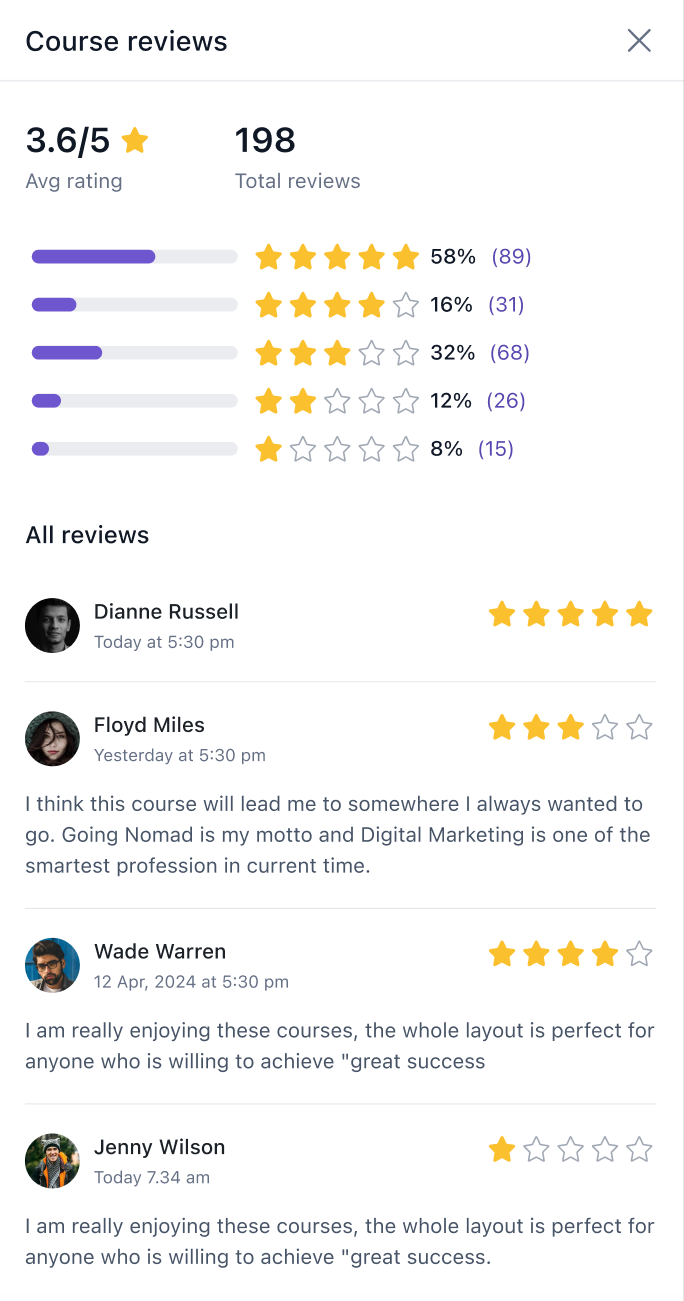Click the (26) two-star review count
The width and height of the screenshot is (684, 1301).
506,401
